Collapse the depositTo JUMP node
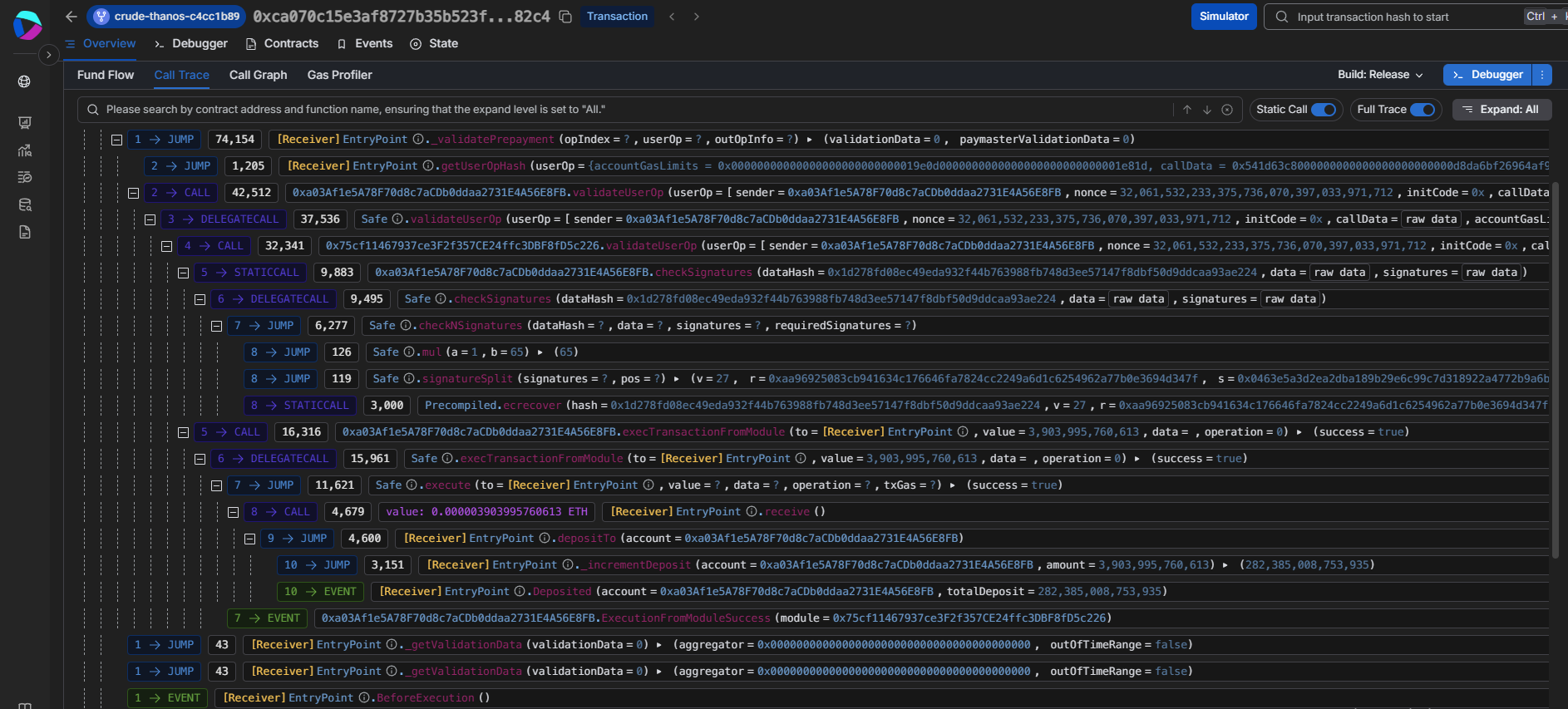 click(250, 539)
